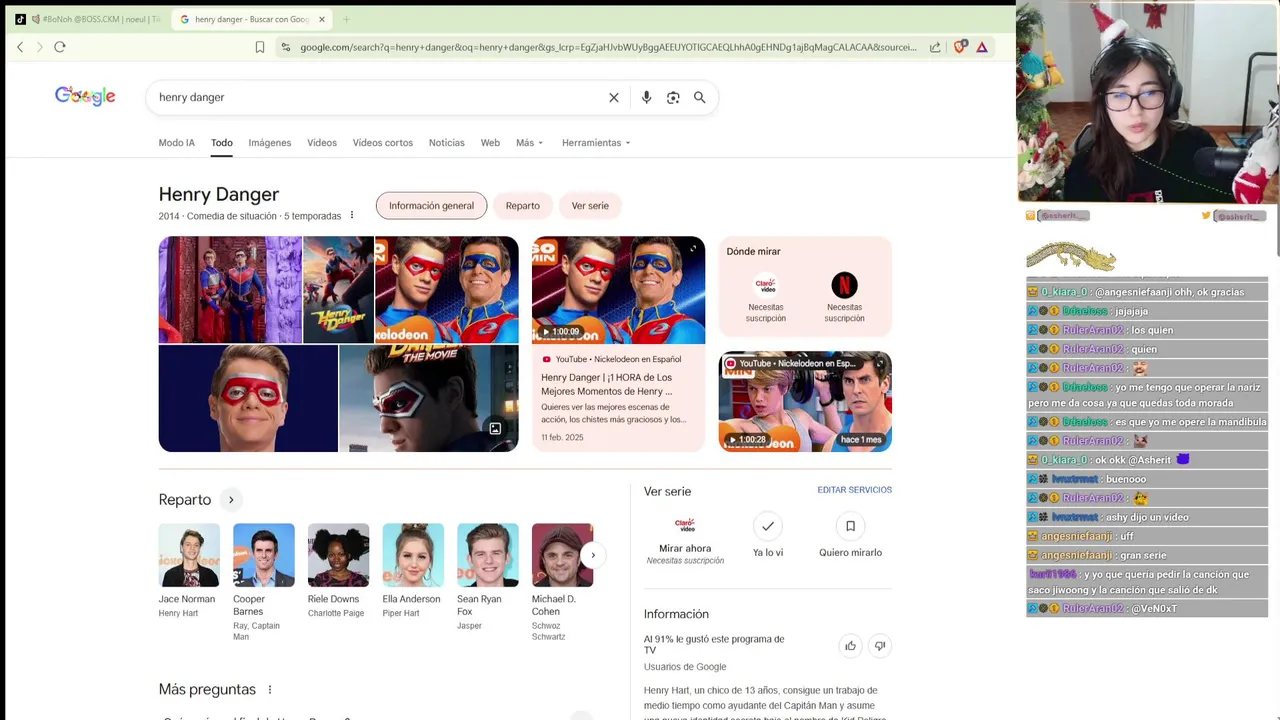Open the Videos tab

pos(322,143)
